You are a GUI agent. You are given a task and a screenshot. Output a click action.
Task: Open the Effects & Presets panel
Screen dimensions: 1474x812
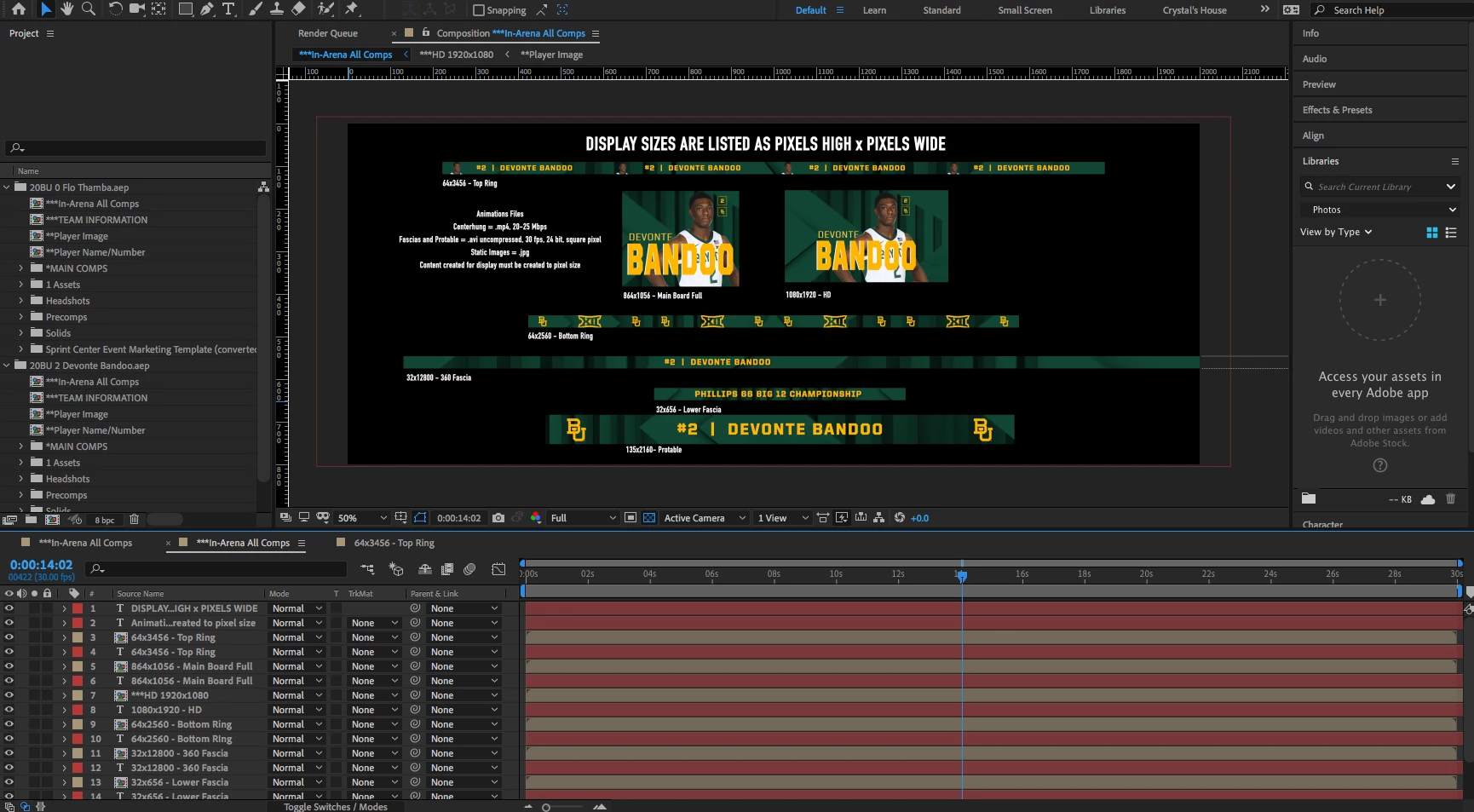pos(1337,110)
